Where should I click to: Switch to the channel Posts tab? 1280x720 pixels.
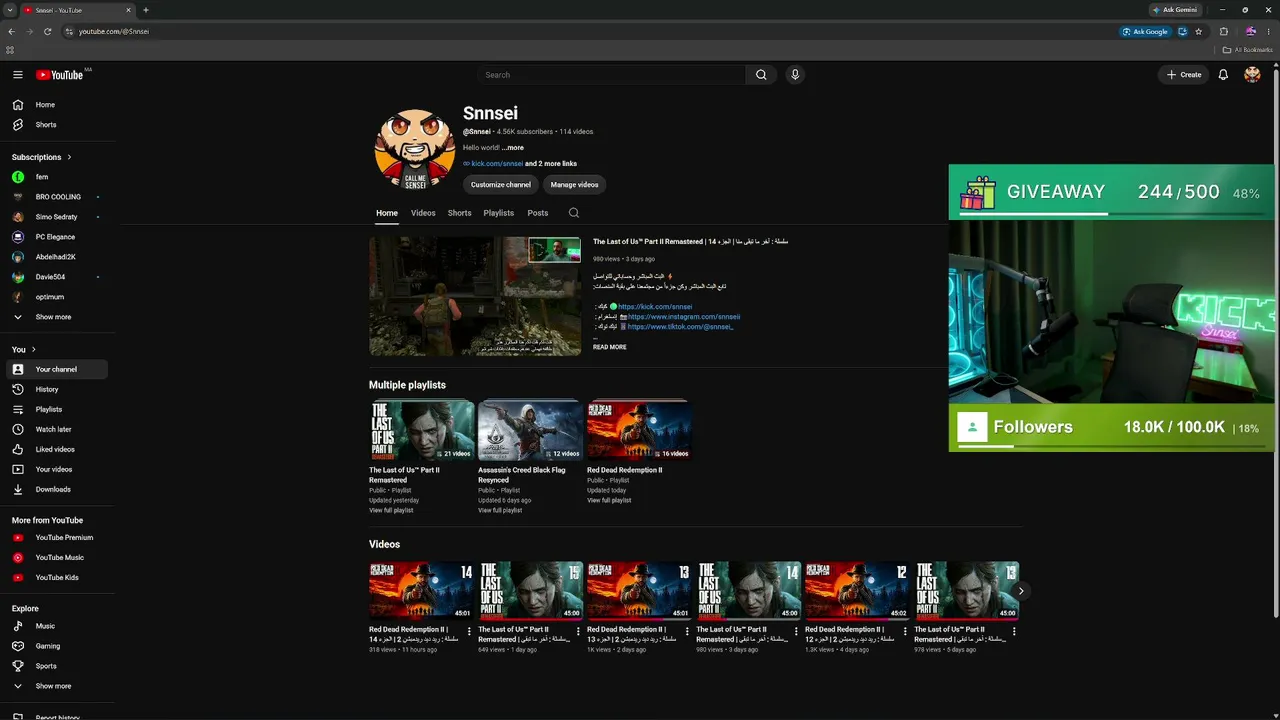[537, 213]
